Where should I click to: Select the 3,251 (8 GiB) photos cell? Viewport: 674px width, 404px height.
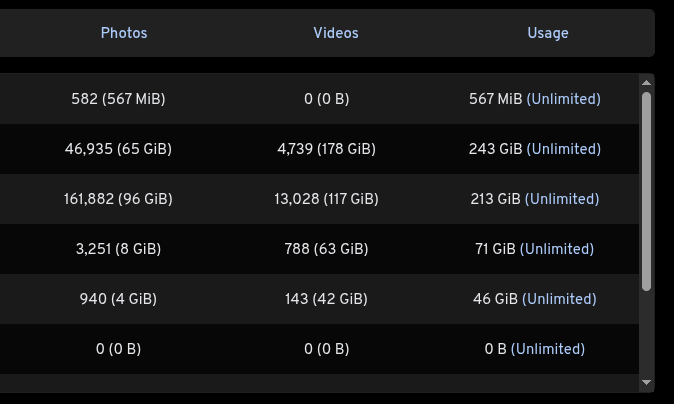[x=118, y=249]
